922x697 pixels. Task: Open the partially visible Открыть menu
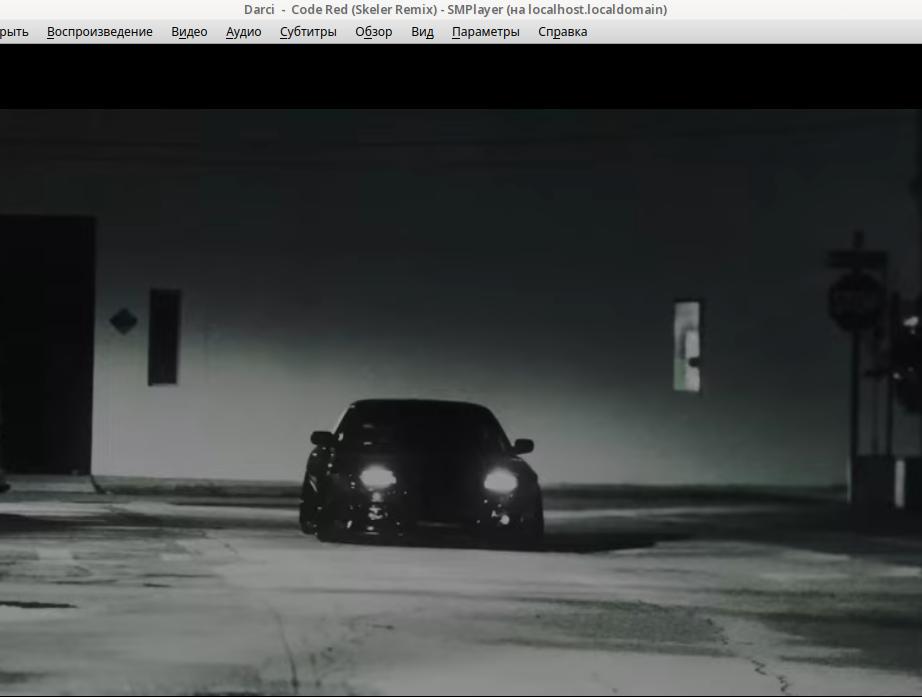click(x=14, y=32)
